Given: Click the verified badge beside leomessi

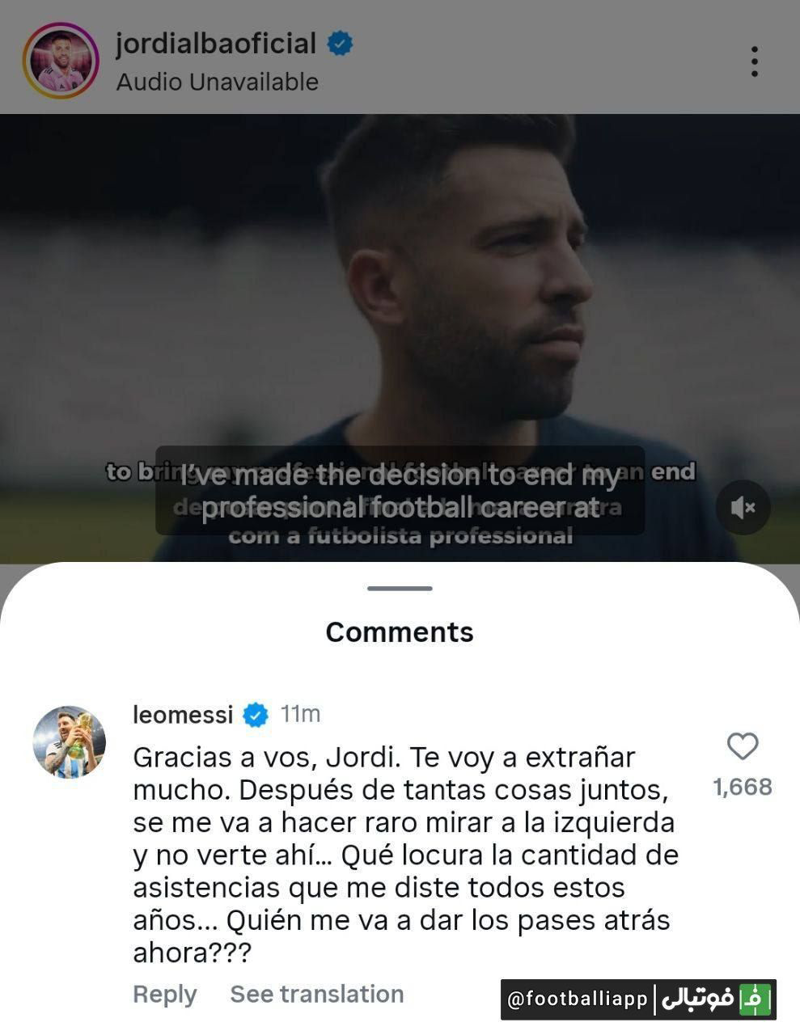Looking at the screenshot, I should tap(256, 715).
